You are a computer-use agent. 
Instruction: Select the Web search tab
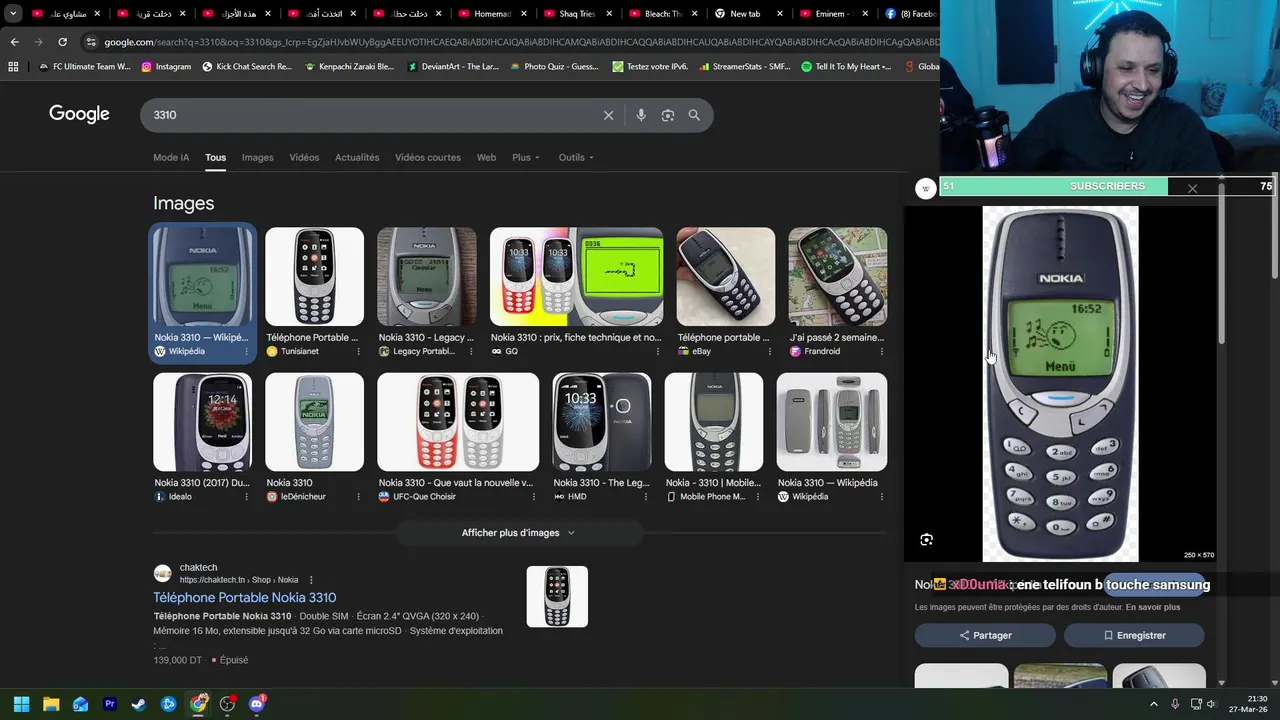pos(486,157)
